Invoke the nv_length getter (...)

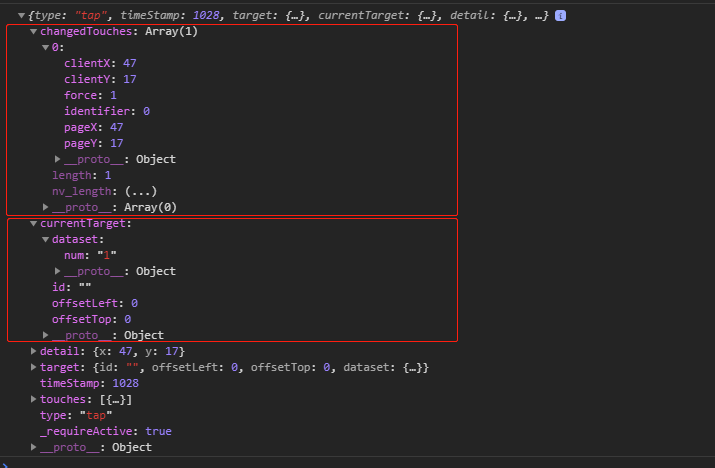tap(141, 191)
